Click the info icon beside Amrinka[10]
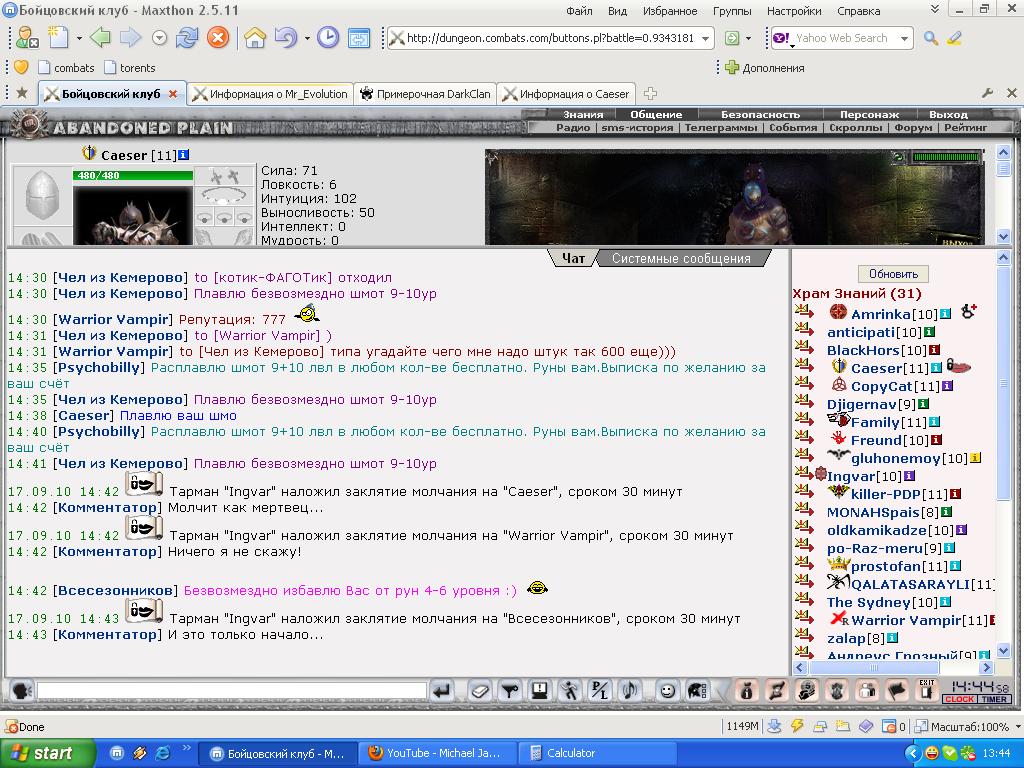The height and width of the screenshot is (768, 1024). click(945, 314)
